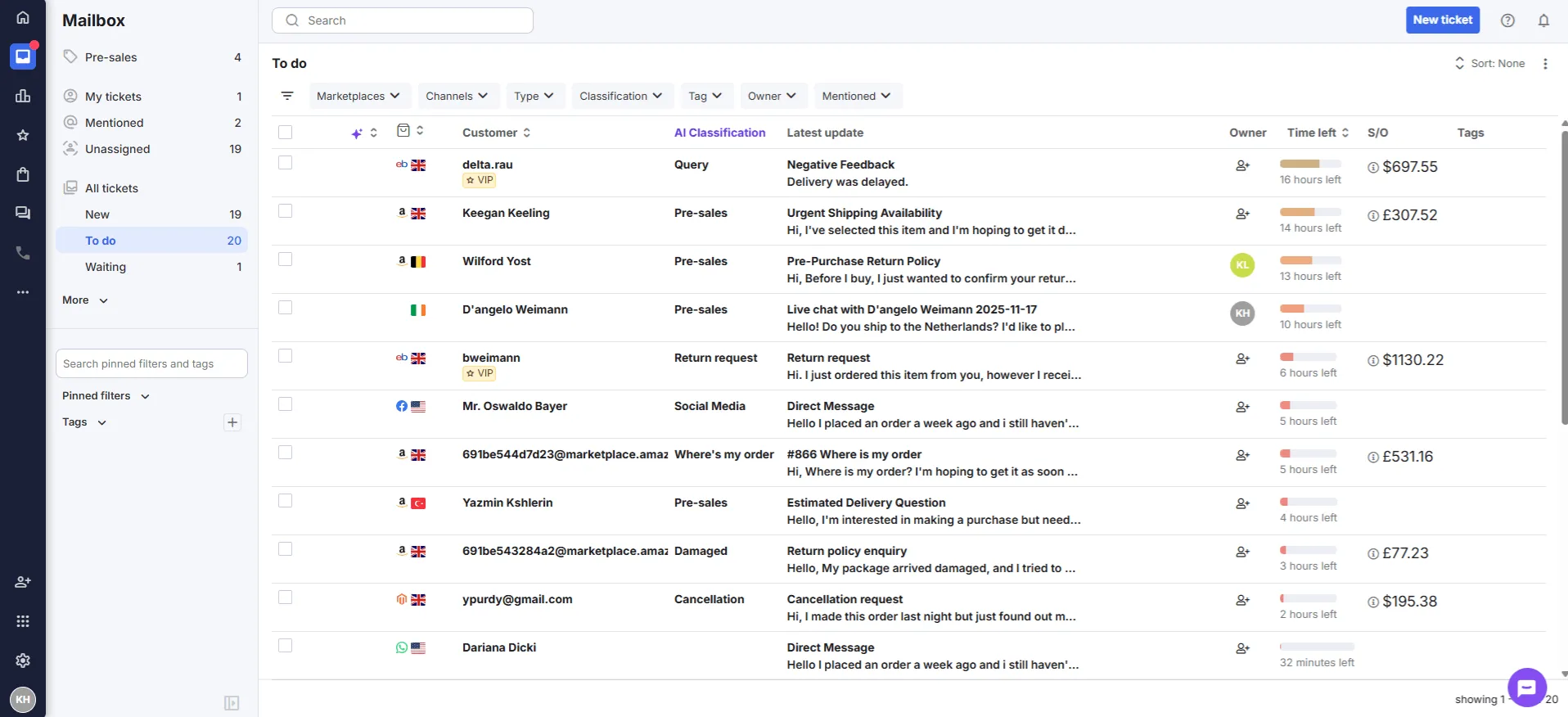Sort tickets by the Customer column
This screenshot has width=1568, height=717.
pyautogui.click(x=497, y=133)
